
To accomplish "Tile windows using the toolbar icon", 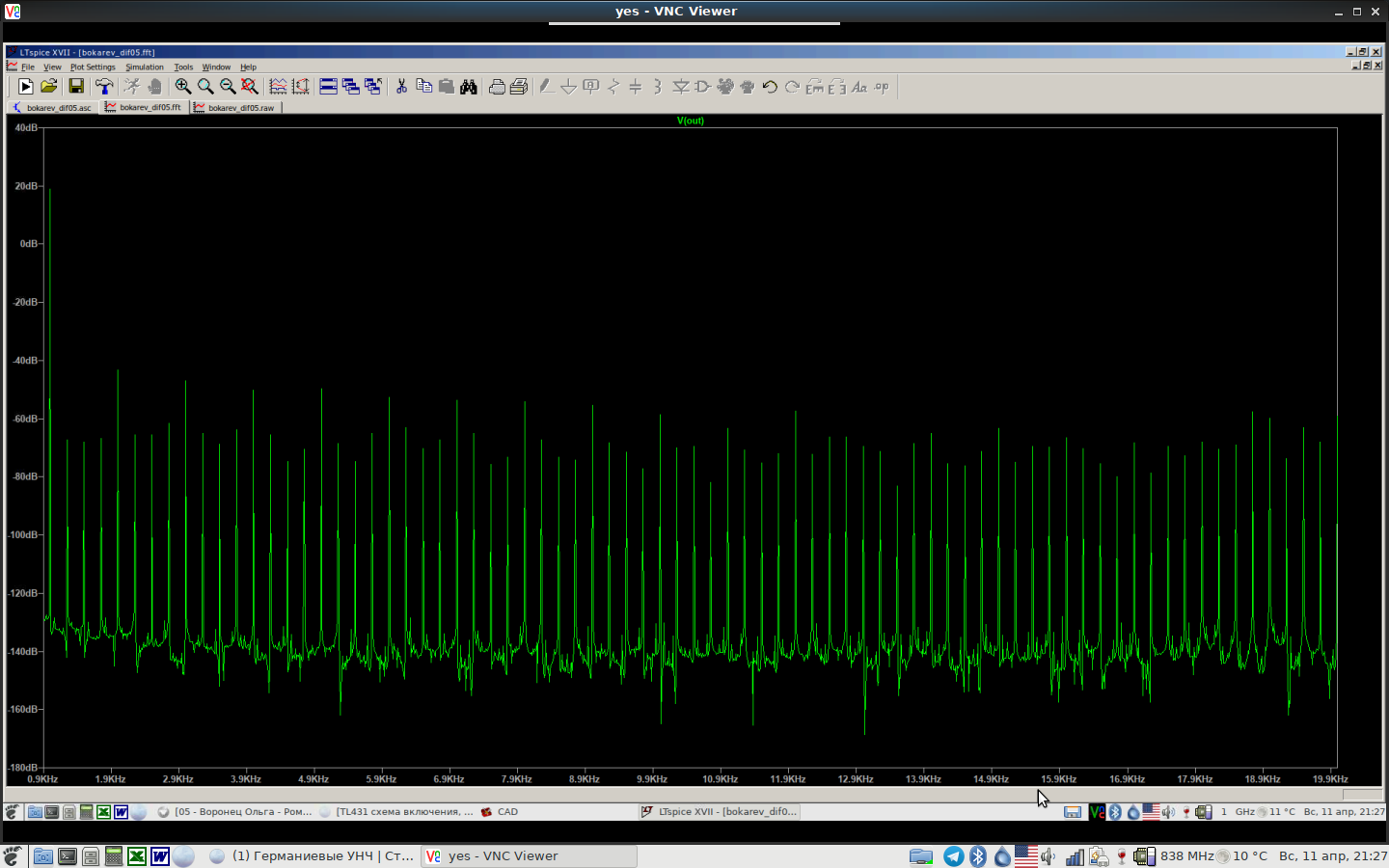I will point(328,87).
